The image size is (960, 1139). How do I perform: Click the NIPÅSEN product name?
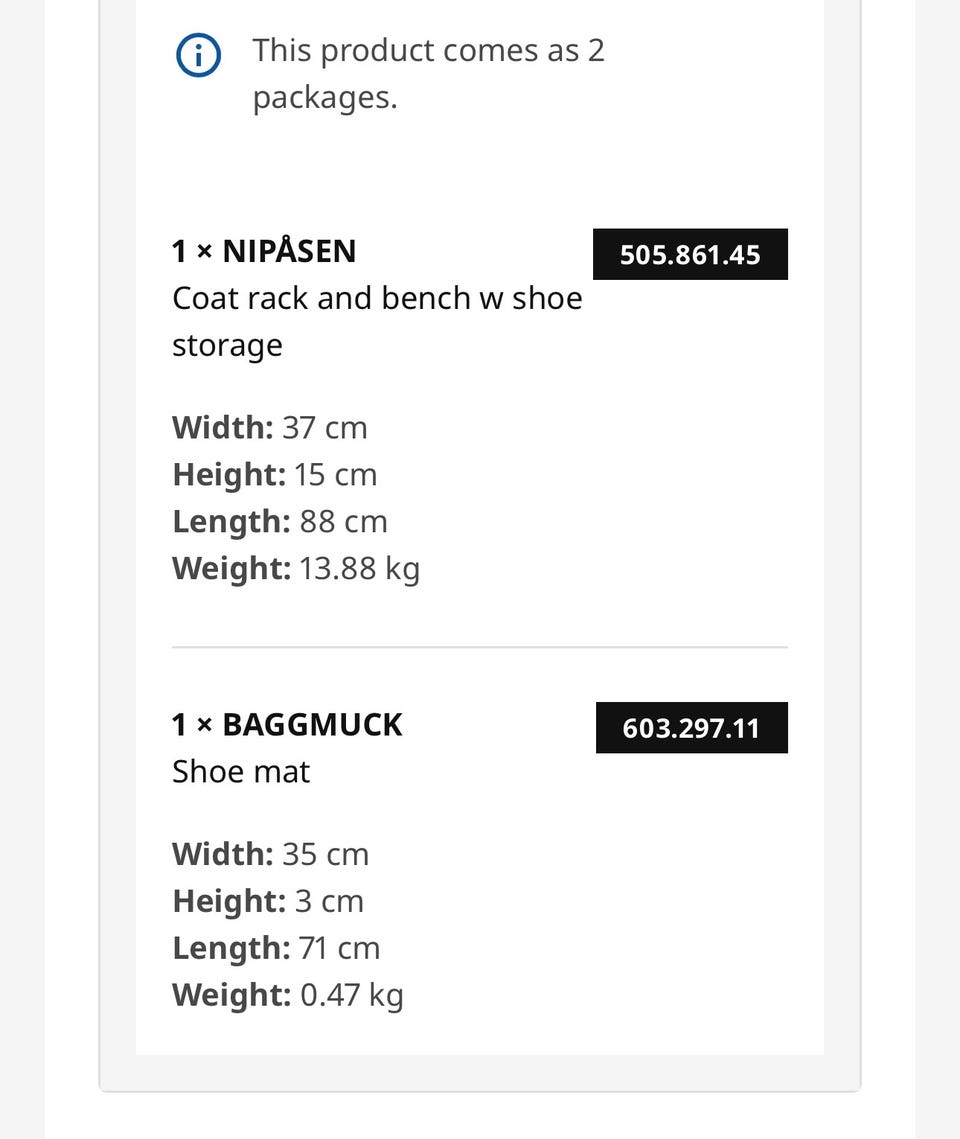[x=289, y=251]
